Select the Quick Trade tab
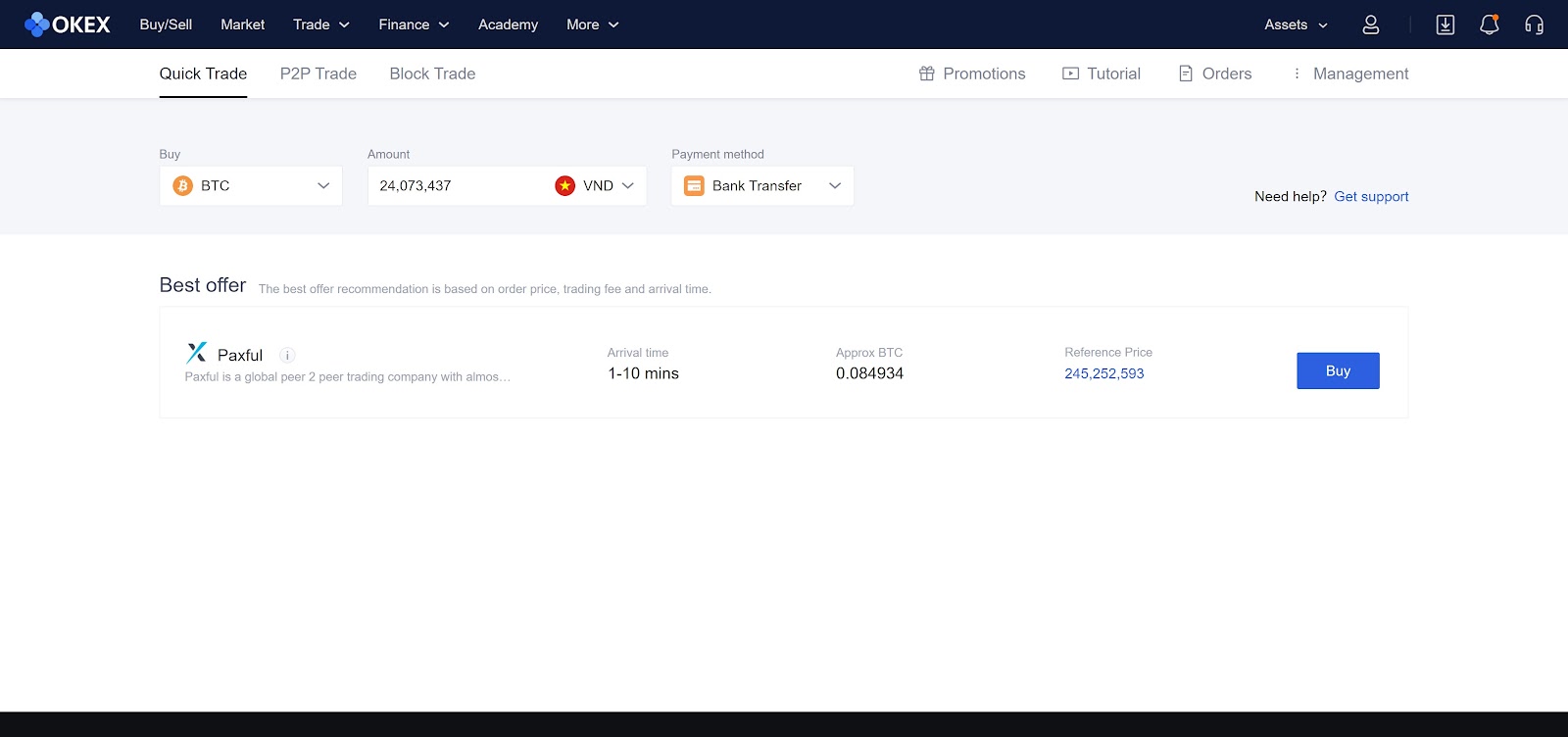Viewport: 1568px width, 737px height. [203, 74]
